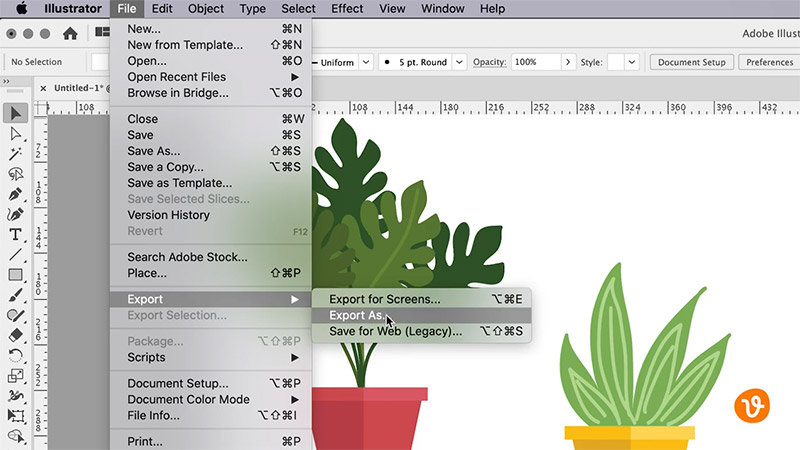Select the Type tool
Viewport: 800px width, 450px height.
pos(15,234)
